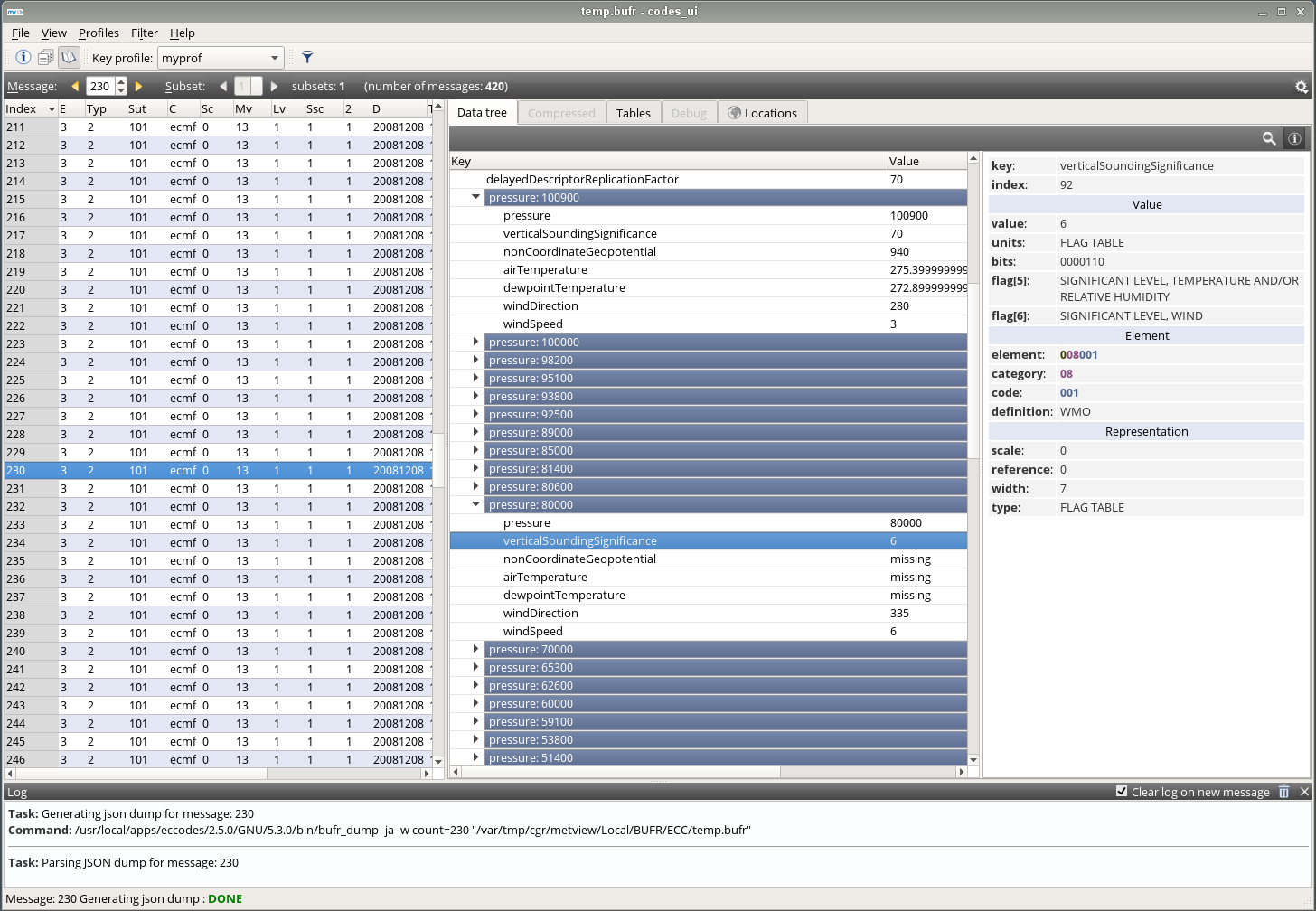The height and width of the screenshot is (911, 1316).
Task: Click the Ssc column header
Action: click(322, 108)
